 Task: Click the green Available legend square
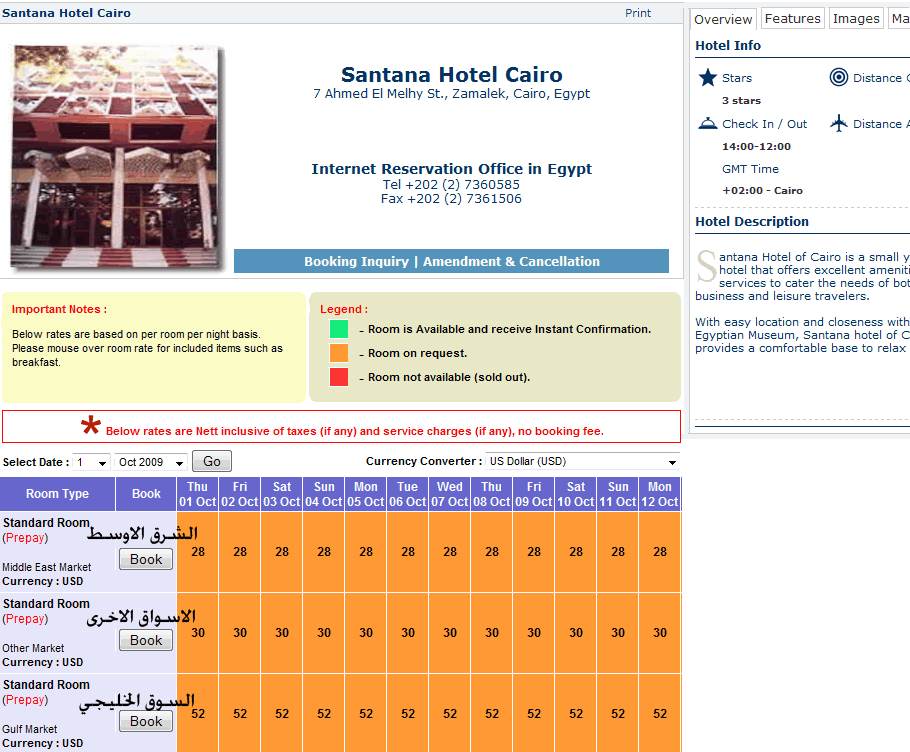click(x=339, y=329)
